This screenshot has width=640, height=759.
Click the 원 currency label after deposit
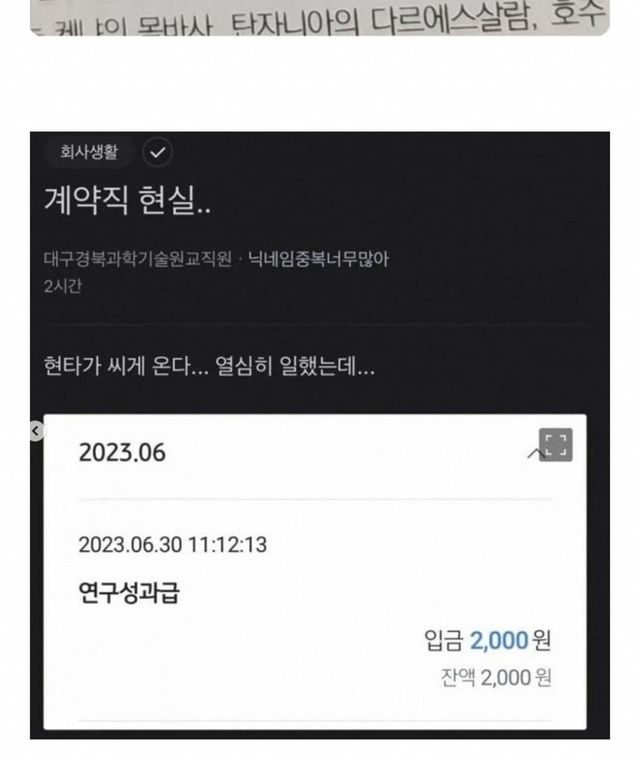(542, 640)
